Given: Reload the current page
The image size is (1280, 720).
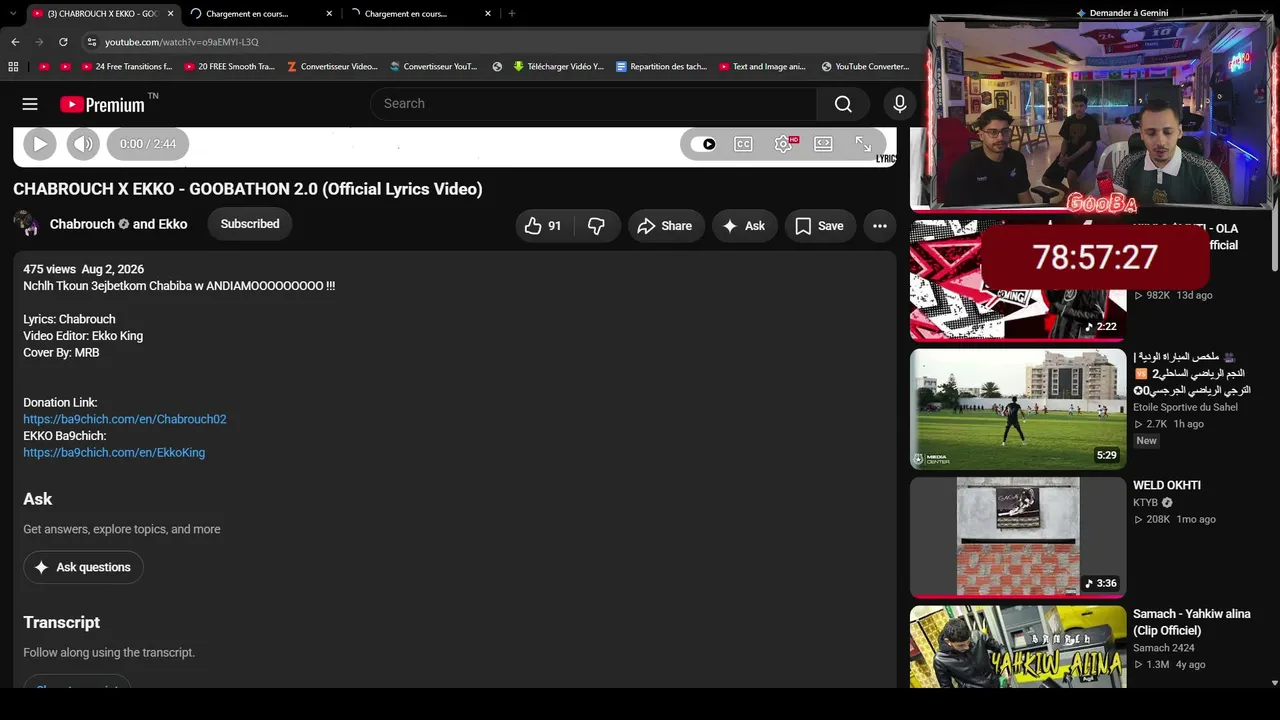Looking at the screenshot, I should (x=63, y=42).
